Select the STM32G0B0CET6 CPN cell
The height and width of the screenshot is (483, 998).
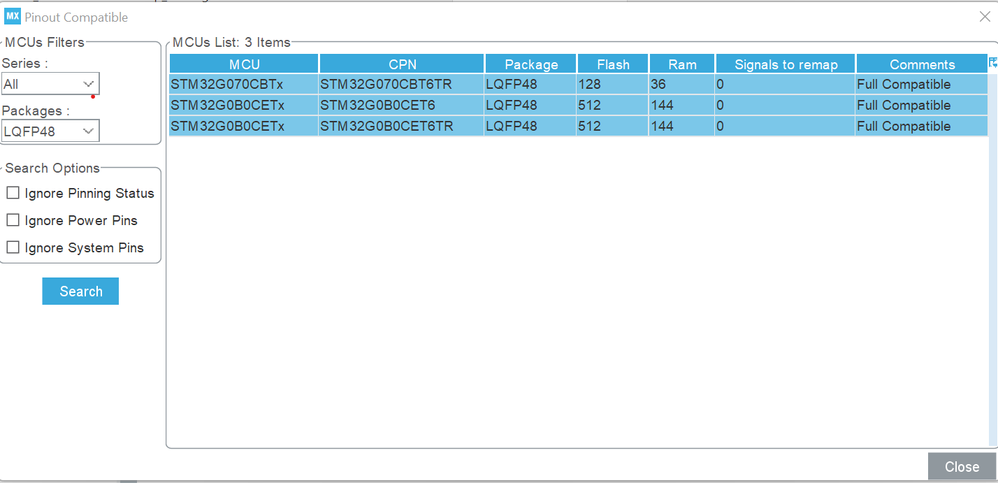click(x=402, y=105)
